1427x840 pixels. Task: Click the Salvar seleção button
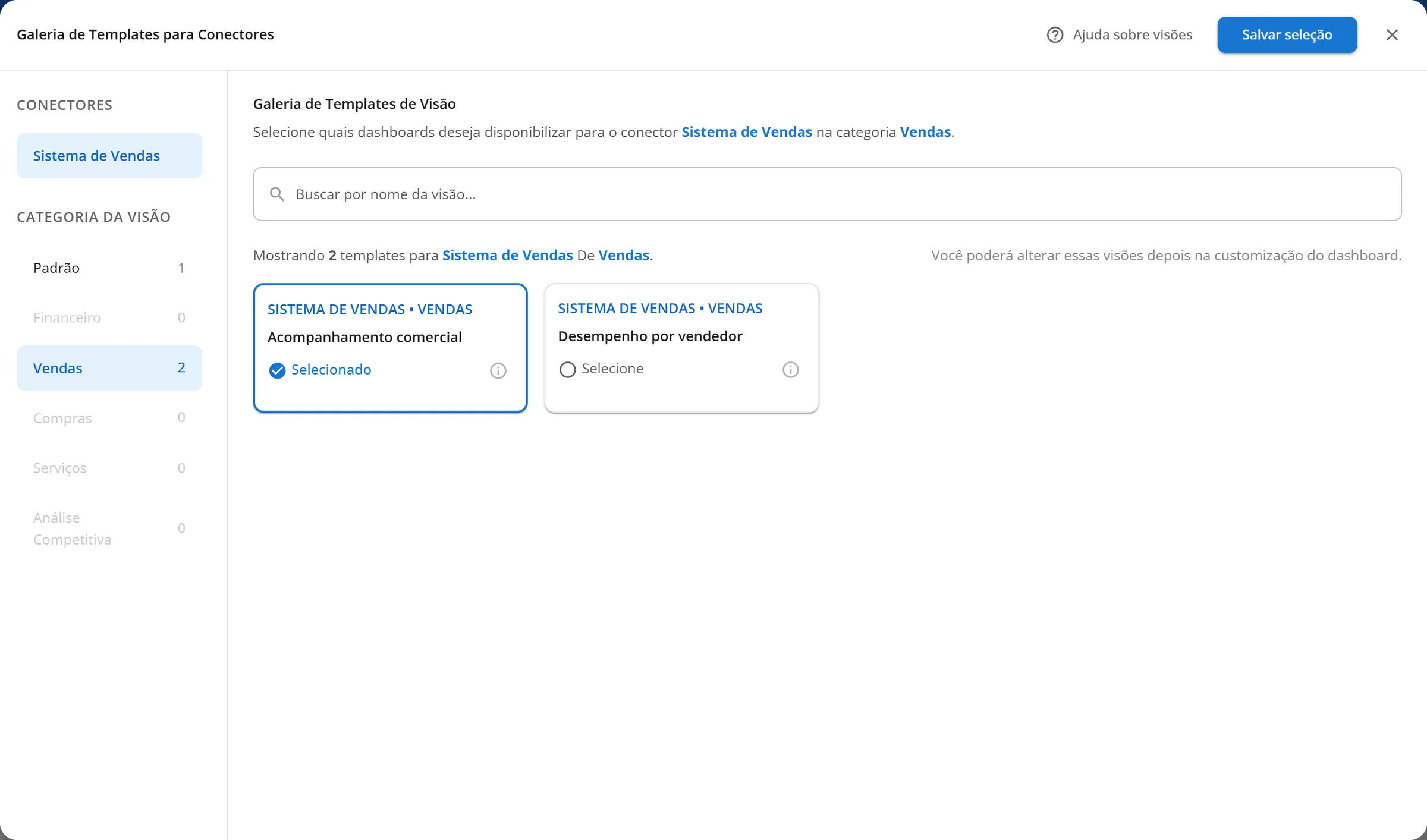pyautogui.click(x=1287, y=35)
